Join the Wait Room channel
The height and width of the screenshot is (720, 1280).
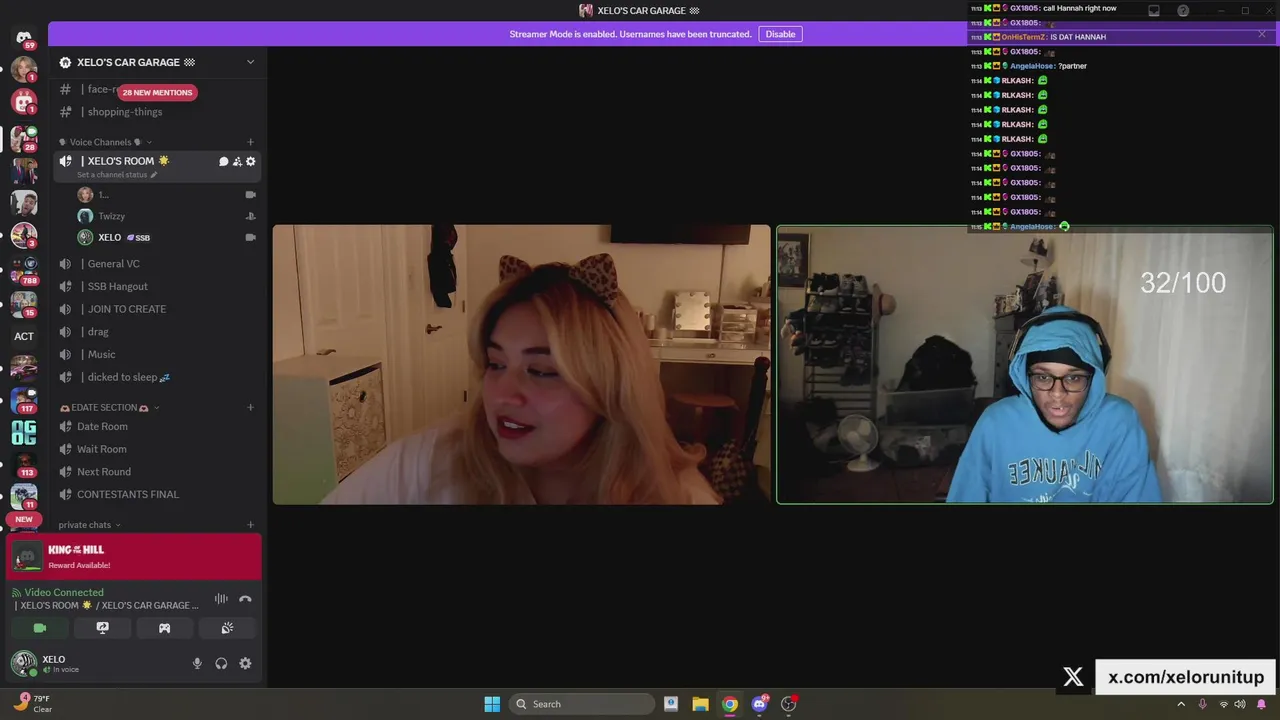pos(157,449)
